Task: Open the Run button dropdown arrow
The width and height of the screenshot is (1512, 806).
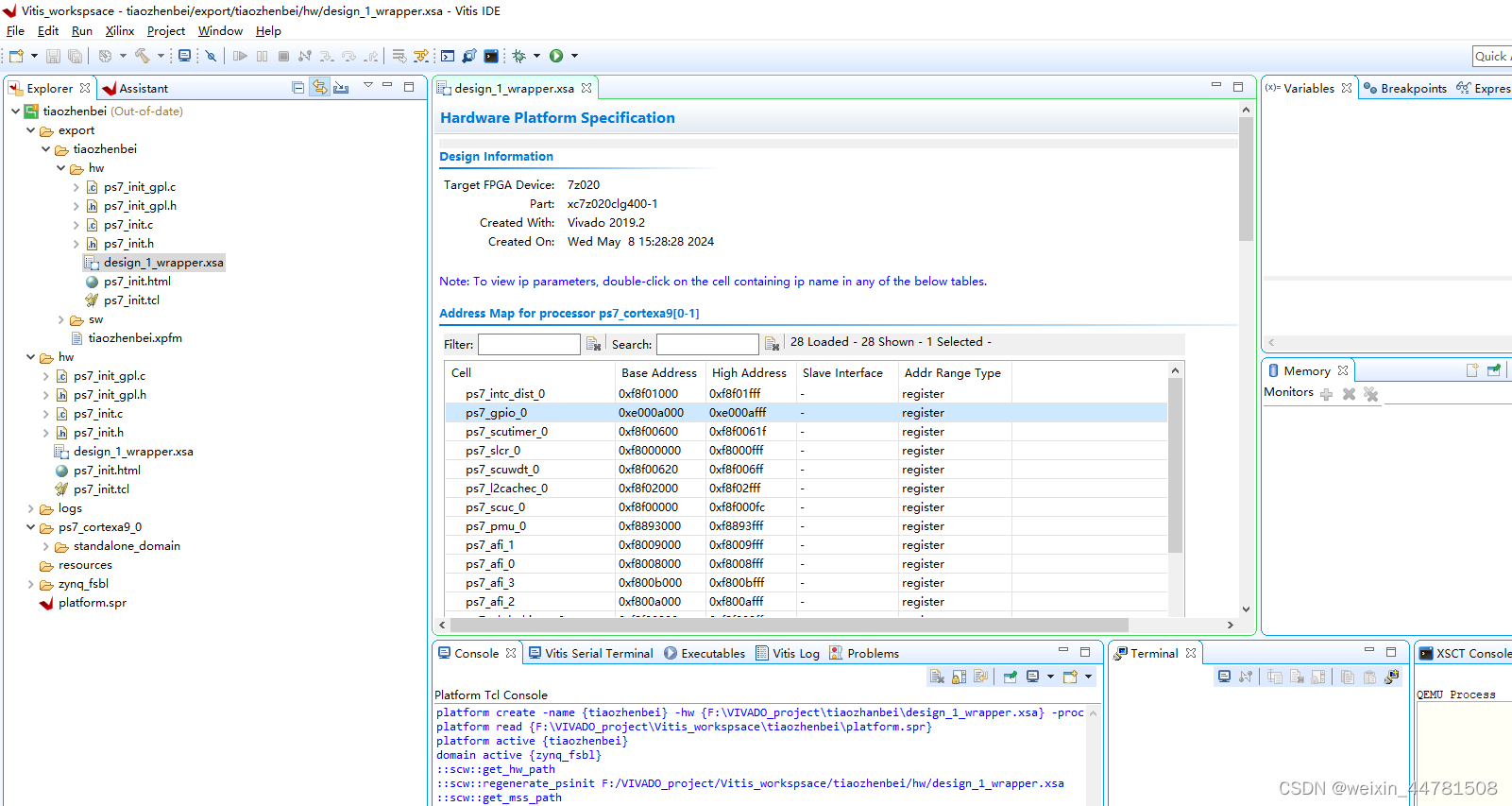Action: 574,57
